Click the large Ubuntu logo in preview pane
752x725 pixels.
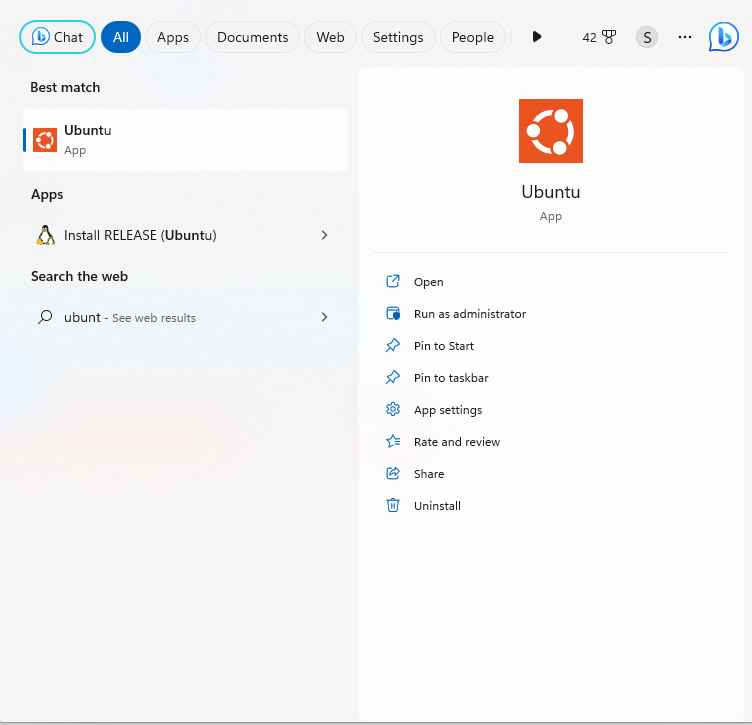(x=550, y=131)
